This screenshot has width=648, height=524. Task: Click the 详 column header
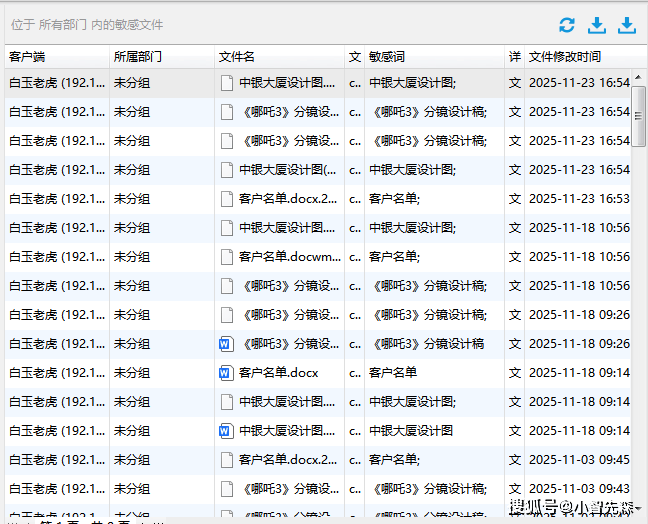point(514,57)
